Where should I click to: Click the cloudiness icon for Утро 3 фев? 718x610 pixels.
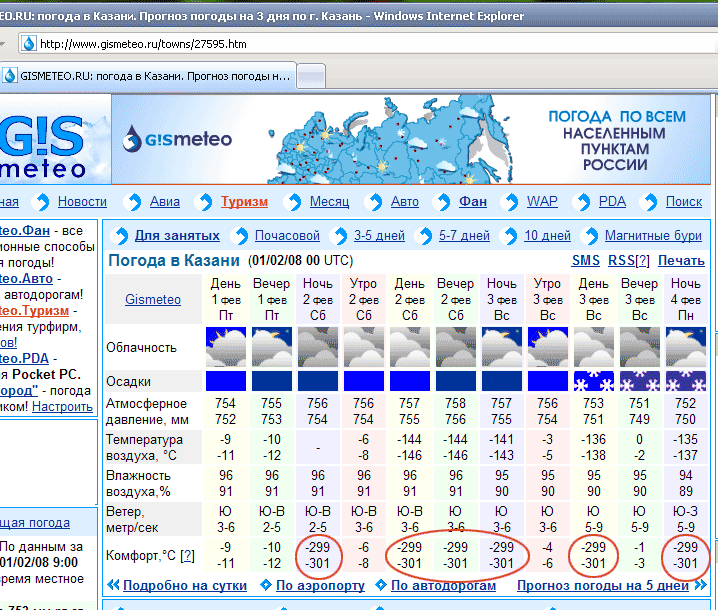point(548,347)
